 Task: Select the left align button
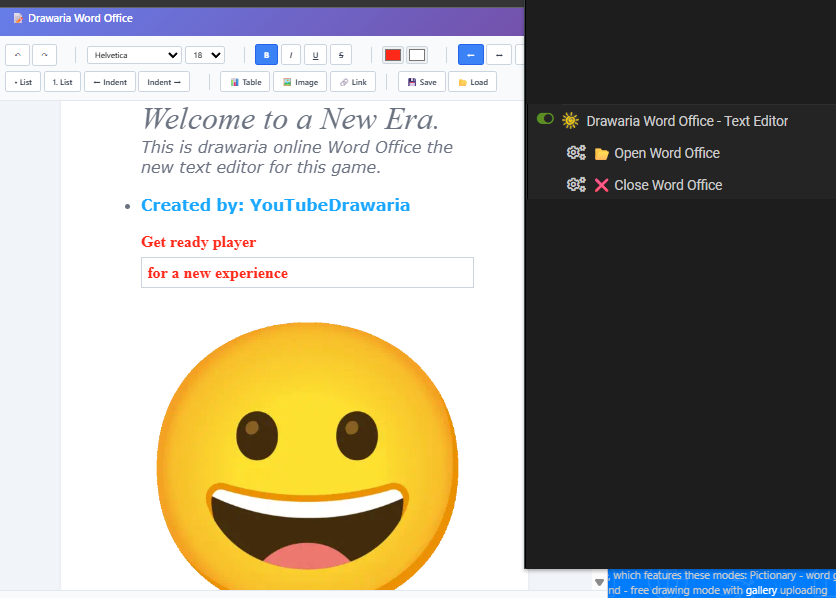(x=470, y=55)
